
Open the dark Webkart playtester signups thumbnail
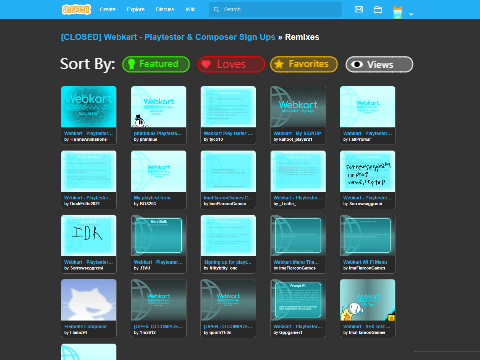pyautogui.click(x=298, y=106)
